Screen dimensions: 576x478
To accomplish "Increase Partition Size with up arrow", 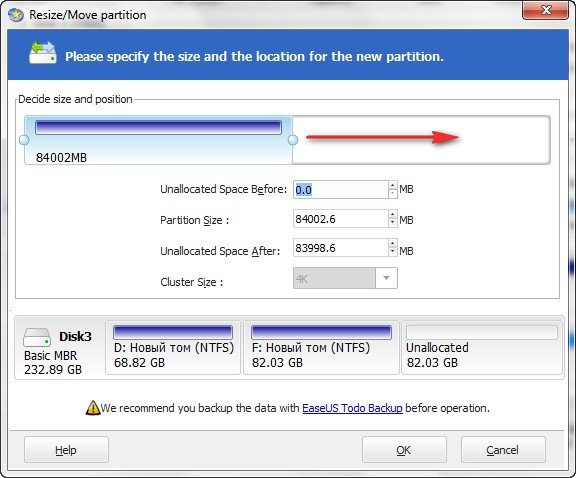I will (x=393, y=215).
